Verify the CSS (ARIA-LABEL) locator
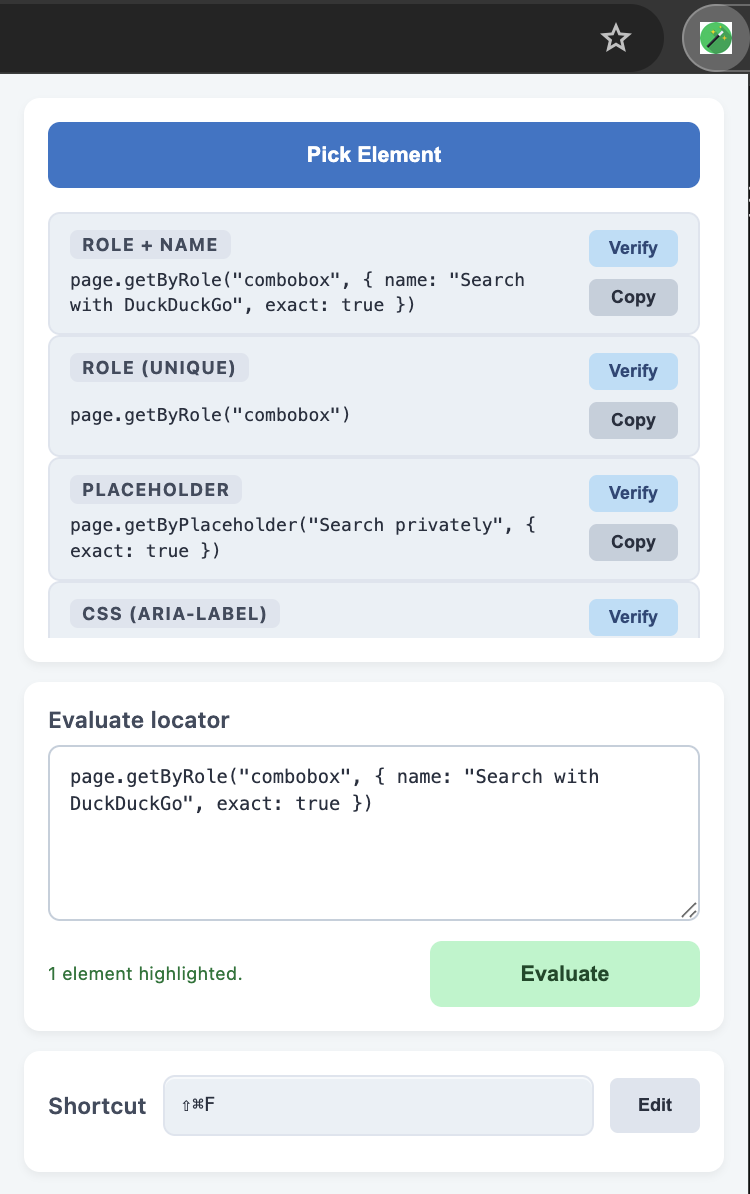This screenshot has height=1194, width=750. [633, 617]
